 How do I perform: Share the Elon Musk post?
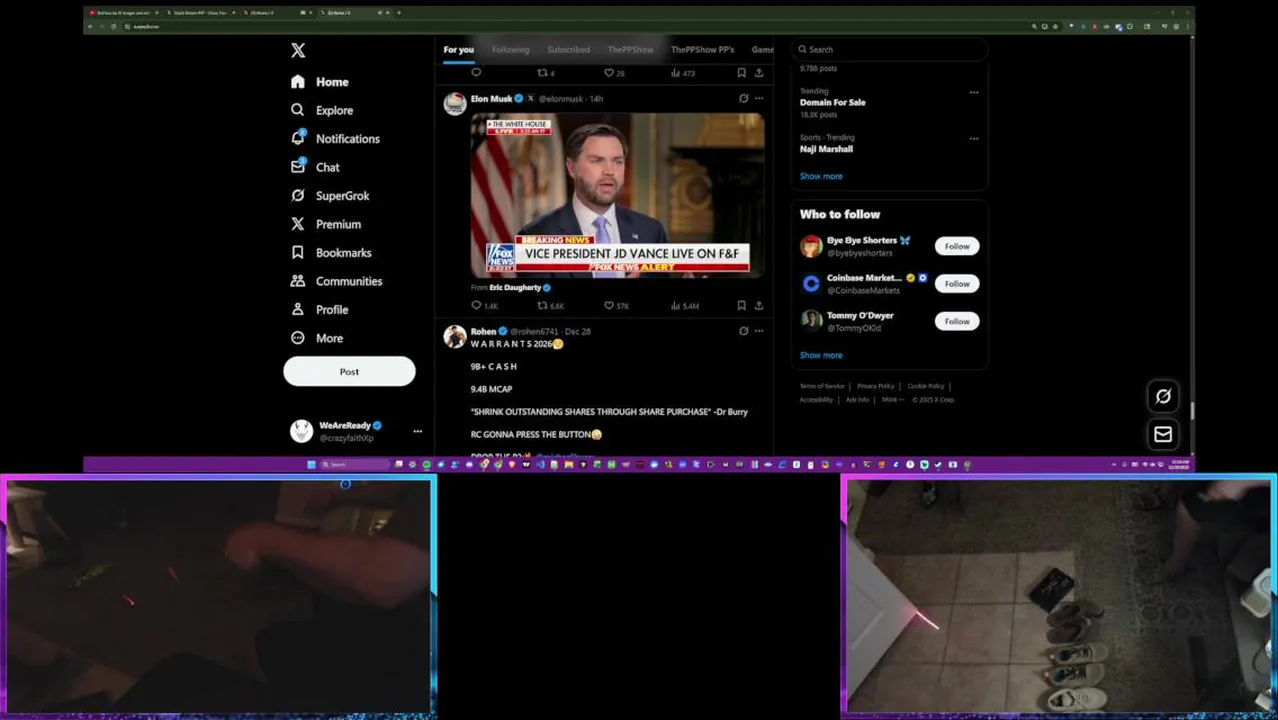[759, 306]
